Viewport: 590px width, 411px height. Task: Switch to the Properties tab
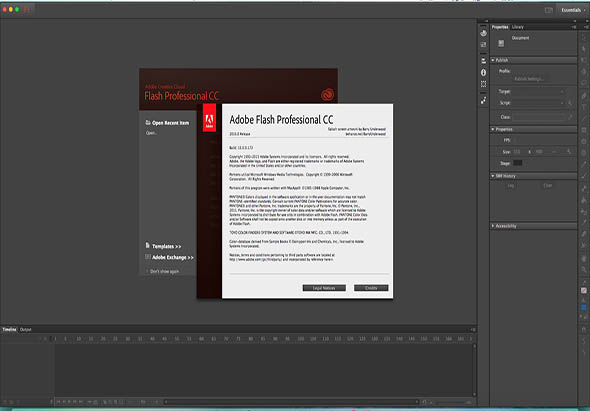coord(500,27)
